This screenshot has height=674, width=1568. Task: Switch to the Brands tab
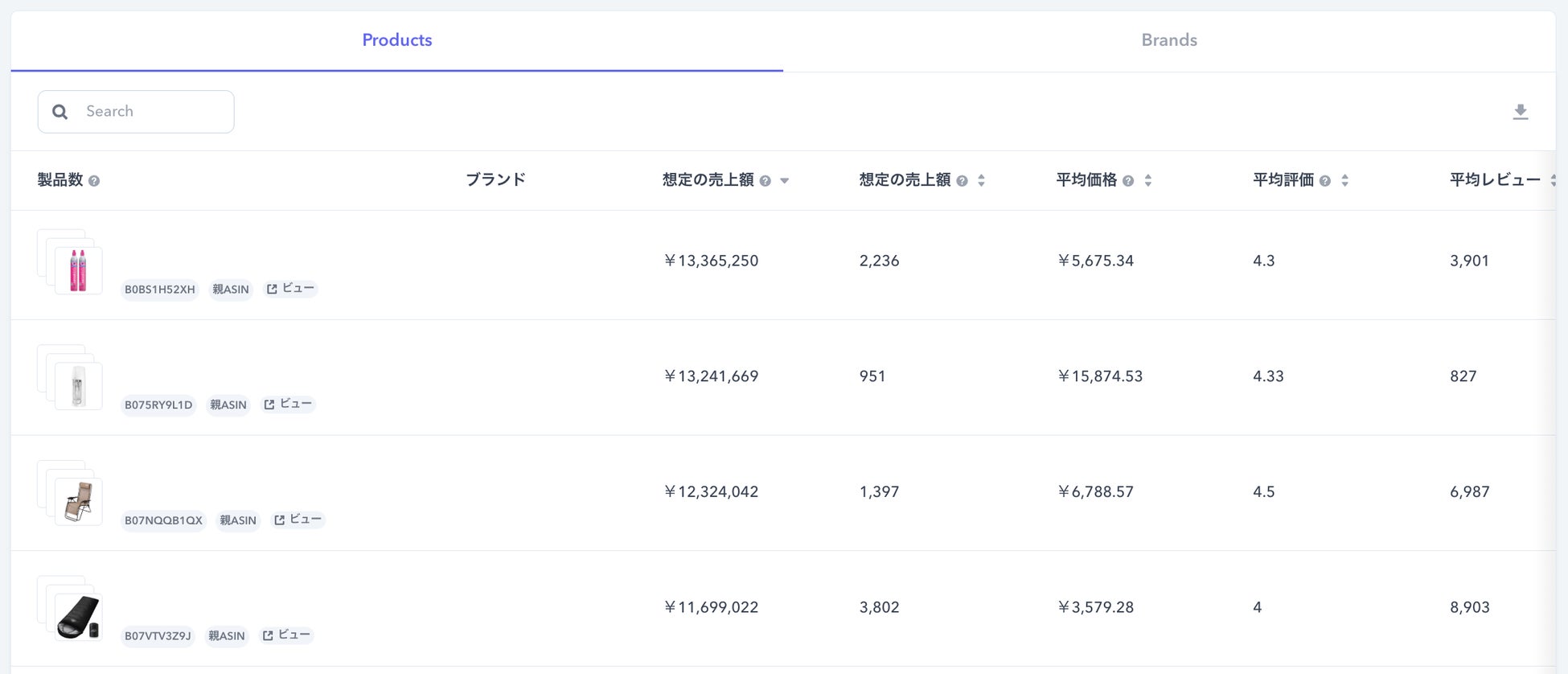coord(1169,40)
